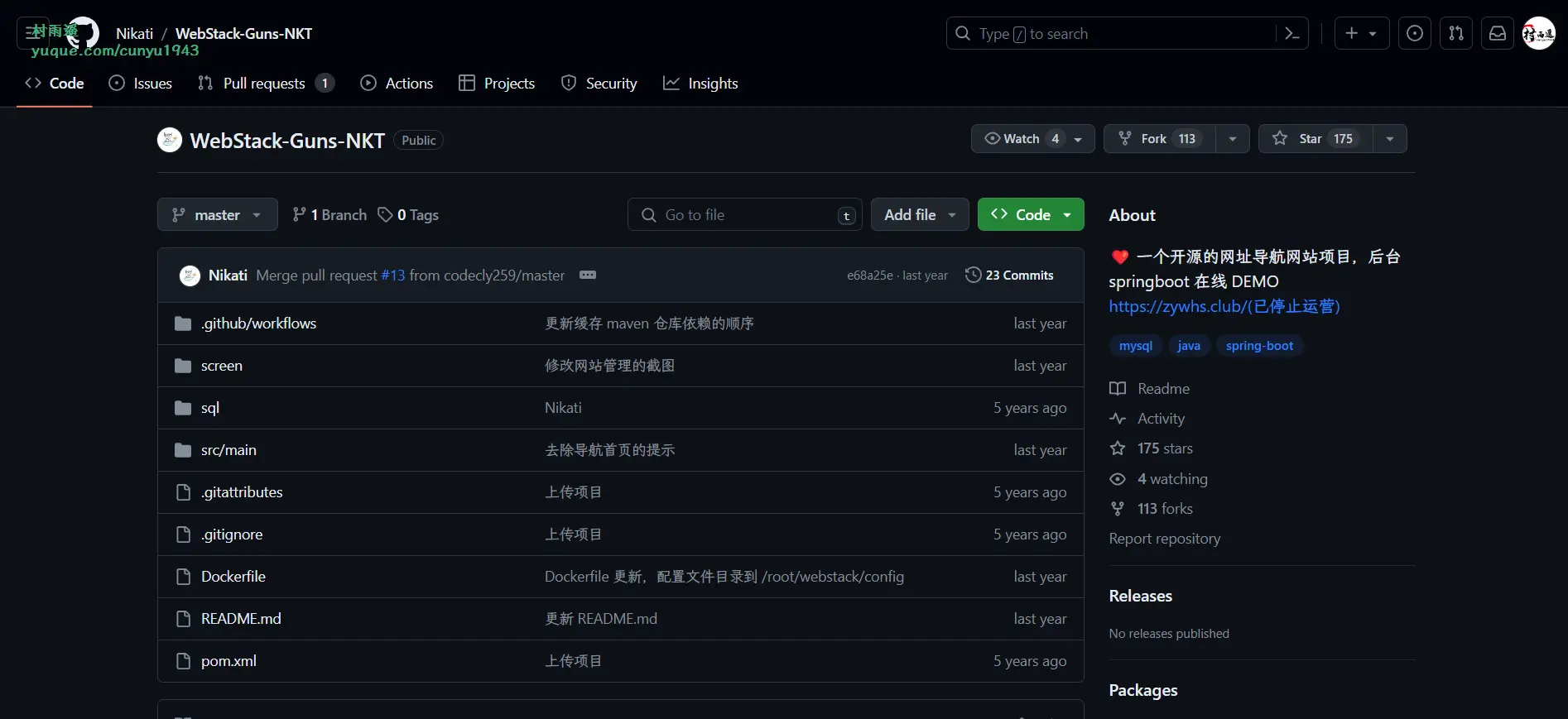This screenshot has height=719, width=1568.
Task: Click the Nikati avatar beside repository title
Action: pyautogui.click(x=170, y=140)
